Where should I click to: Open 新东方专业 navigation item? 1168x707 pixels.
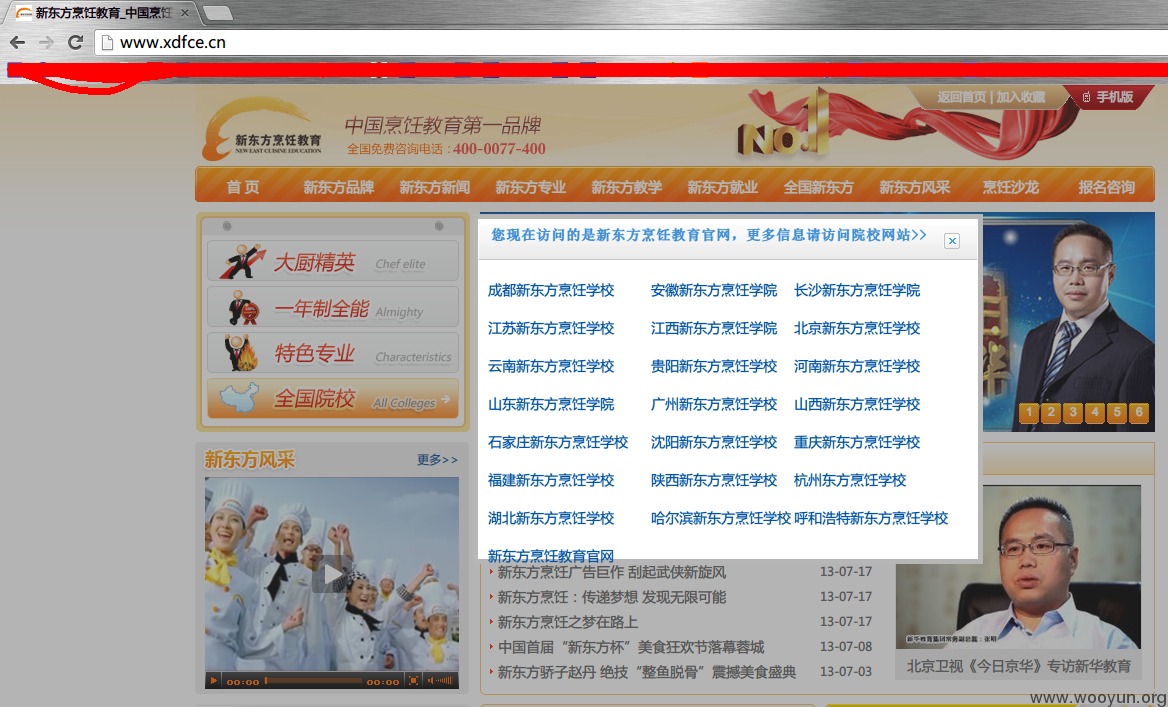click(x=530, y=187)
